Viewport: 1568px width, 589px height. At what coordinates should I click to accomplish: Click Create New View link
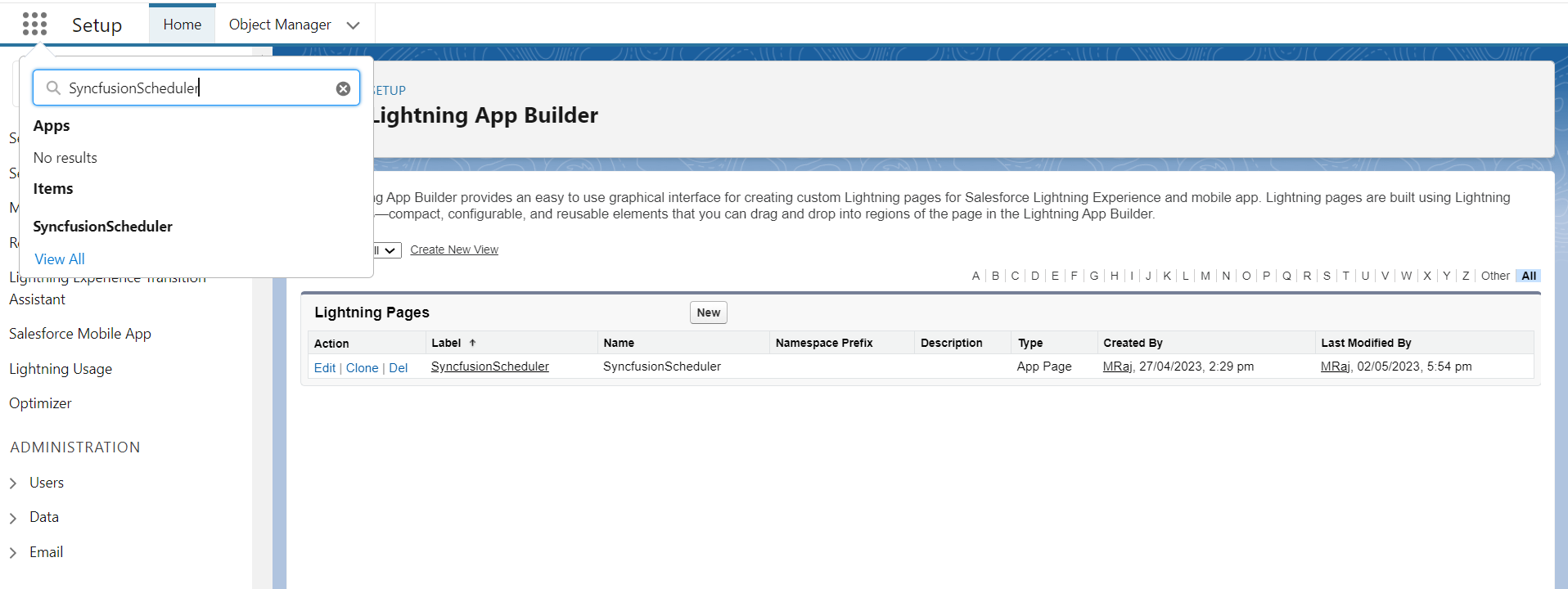tap(454, 250)
